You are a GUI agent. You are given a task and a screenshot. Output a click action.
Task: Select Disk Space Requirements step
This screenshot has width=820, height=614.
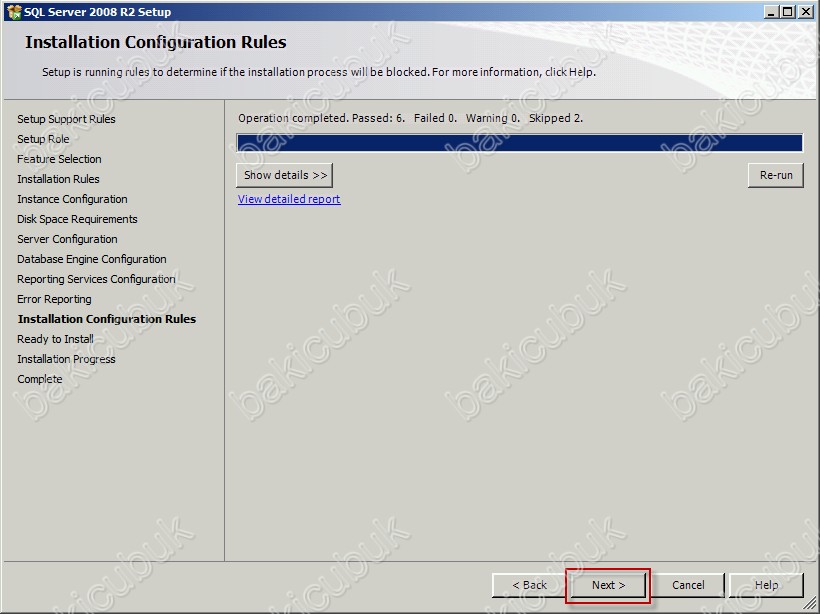click(x=77, y=219)
